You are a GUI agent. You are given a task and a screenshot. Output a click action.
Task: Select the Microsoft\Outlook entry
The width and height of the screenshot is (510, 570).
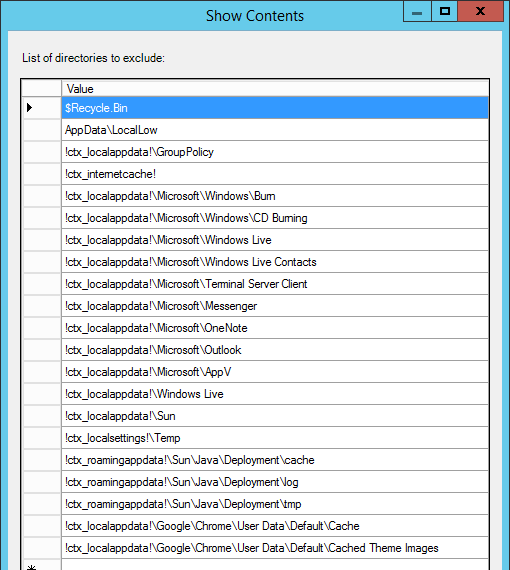[x=275, y=350]
